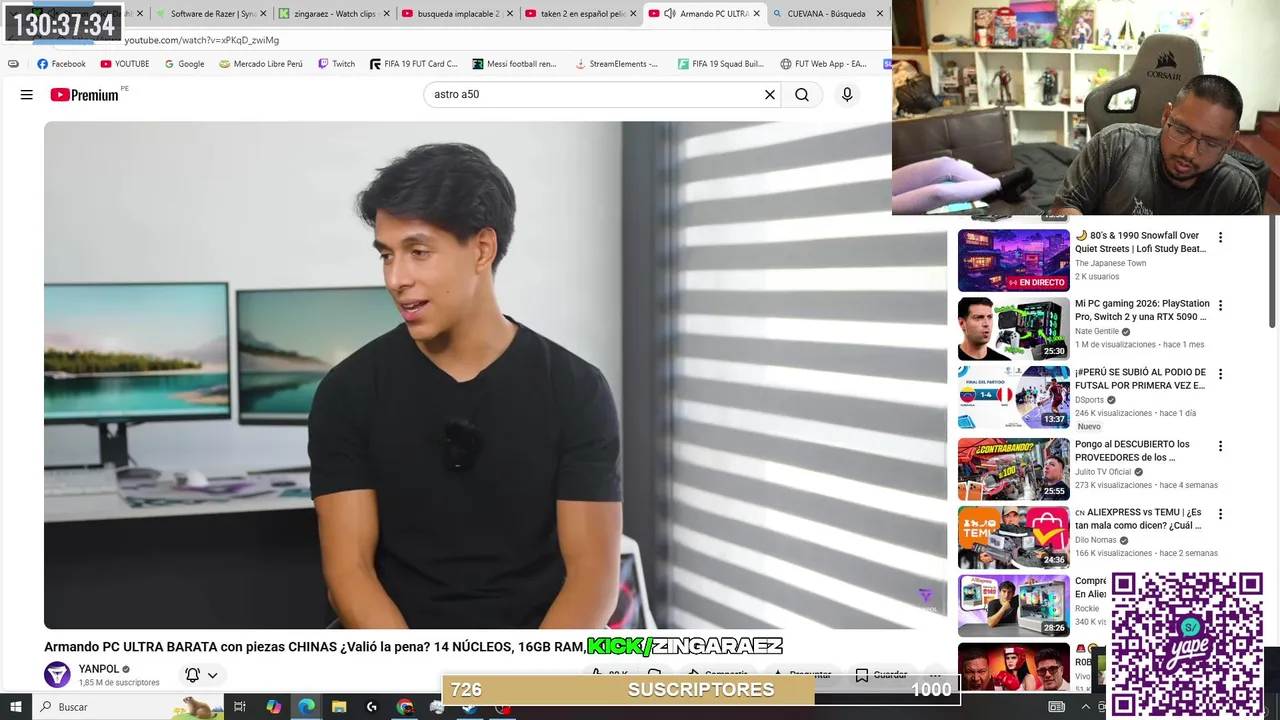Open options for Perú futsal podio video
This screenshot has width=1280, height=720.
coord(1220,374)
